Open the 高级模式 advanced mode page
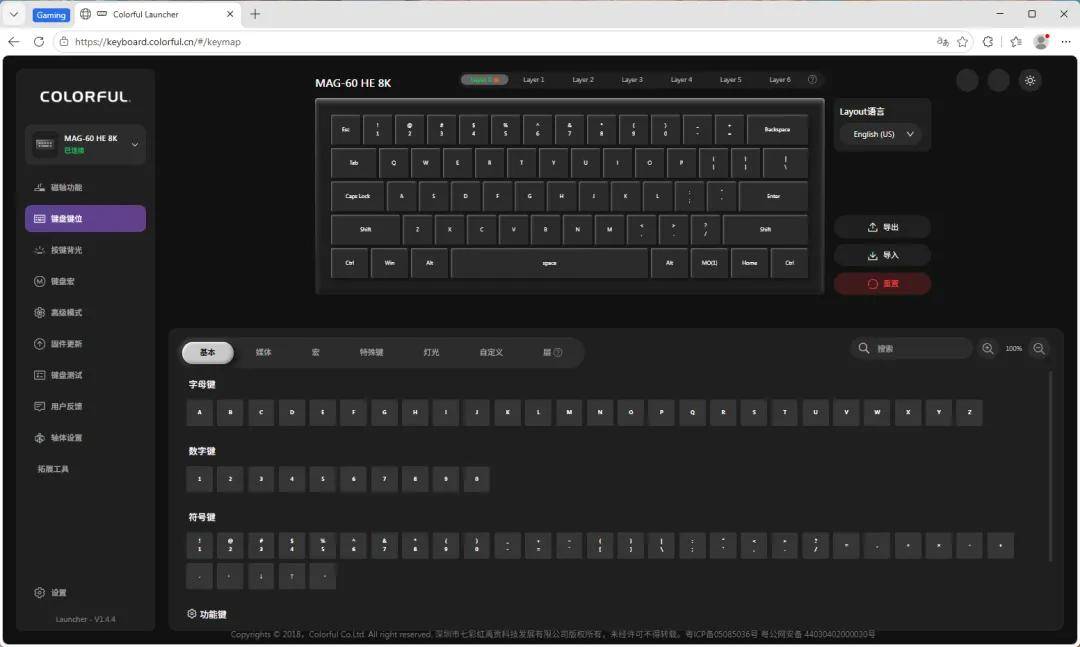The height and width of the screenshot is (647, 1080). click(x=85, y=313)
